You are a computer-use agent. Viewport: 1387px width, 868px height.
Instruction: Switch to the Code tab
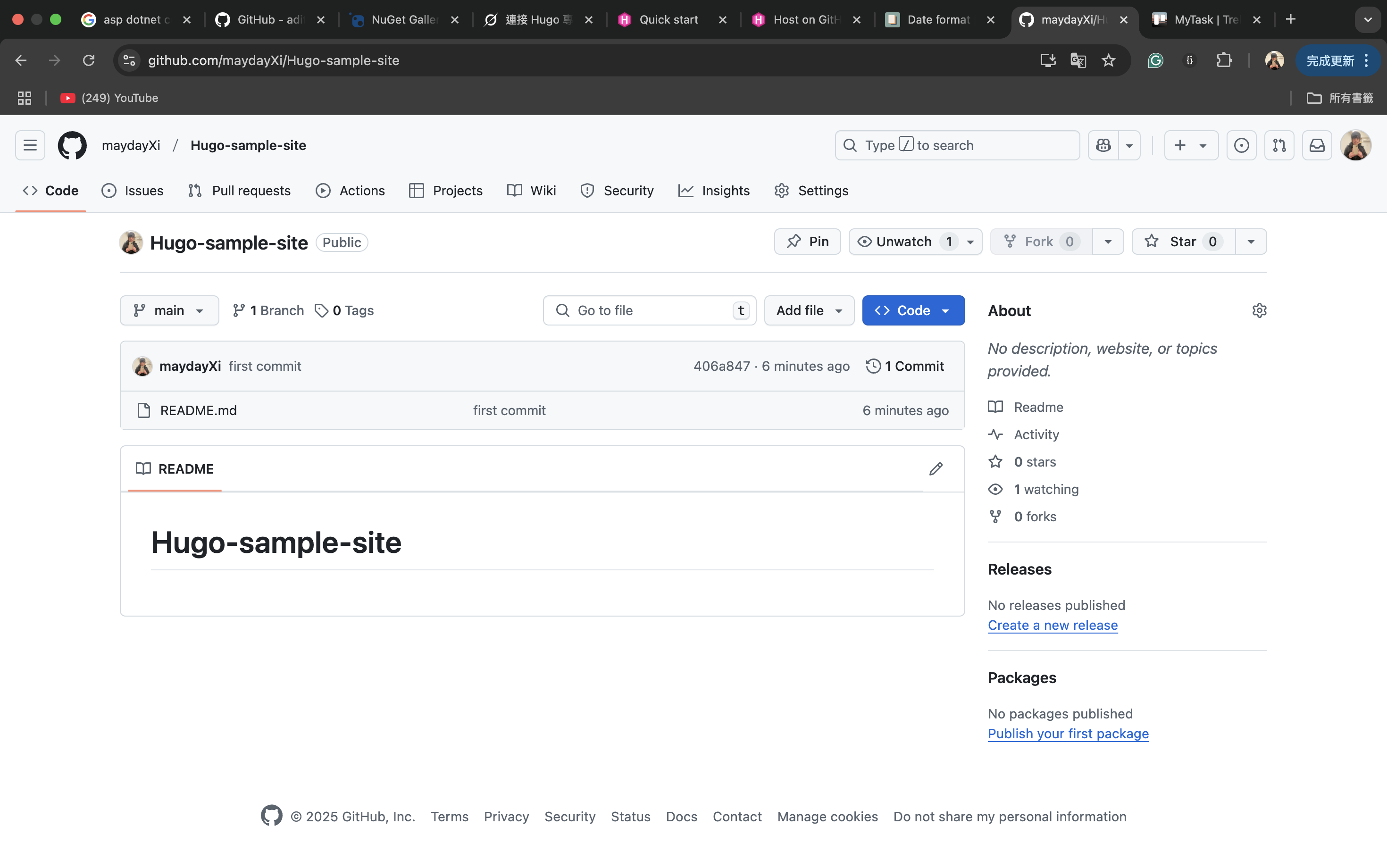pyautogui.click(x=50, y=191)
